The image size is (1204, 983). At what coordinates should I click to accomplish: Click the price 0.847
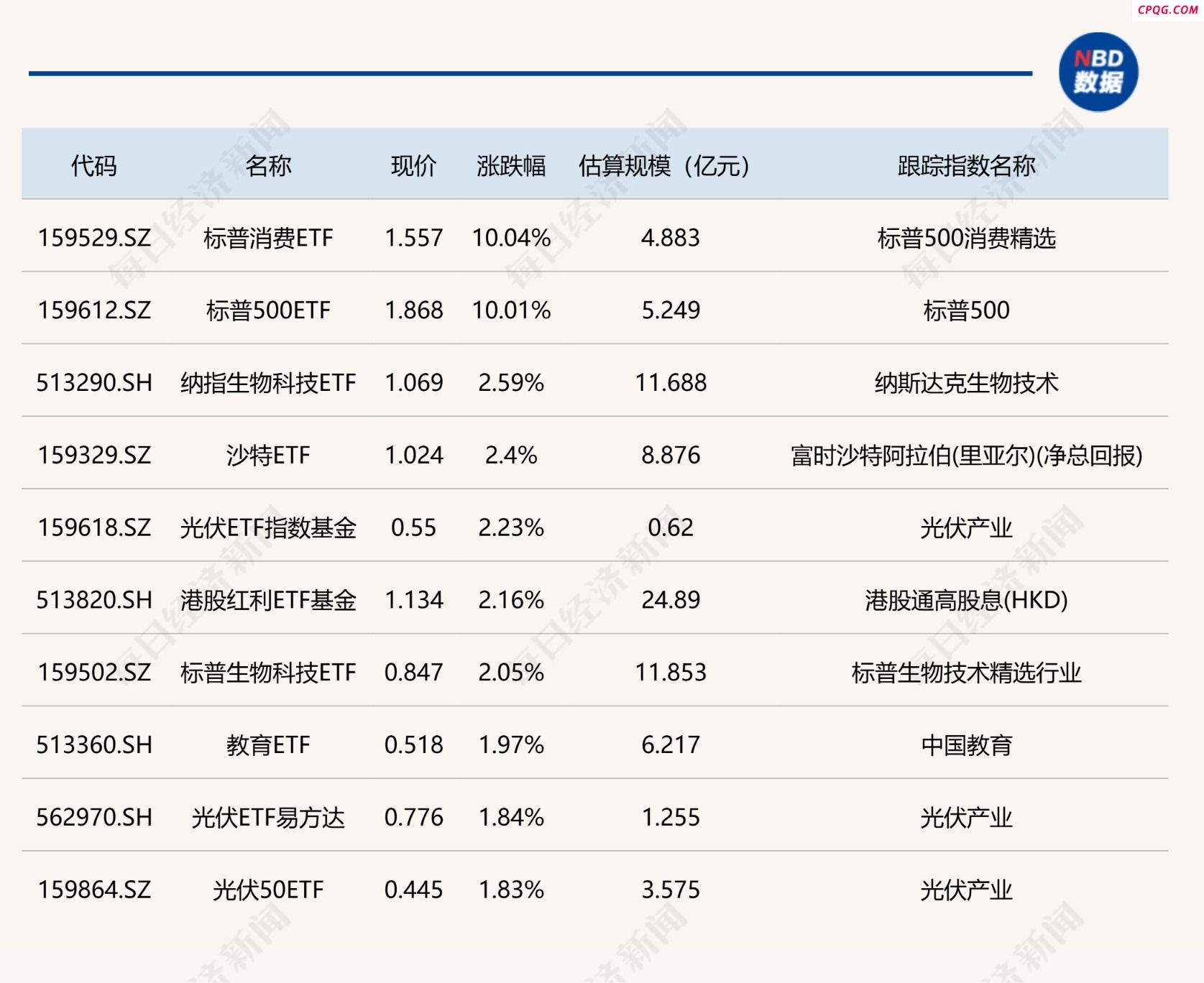pos(414,673)
